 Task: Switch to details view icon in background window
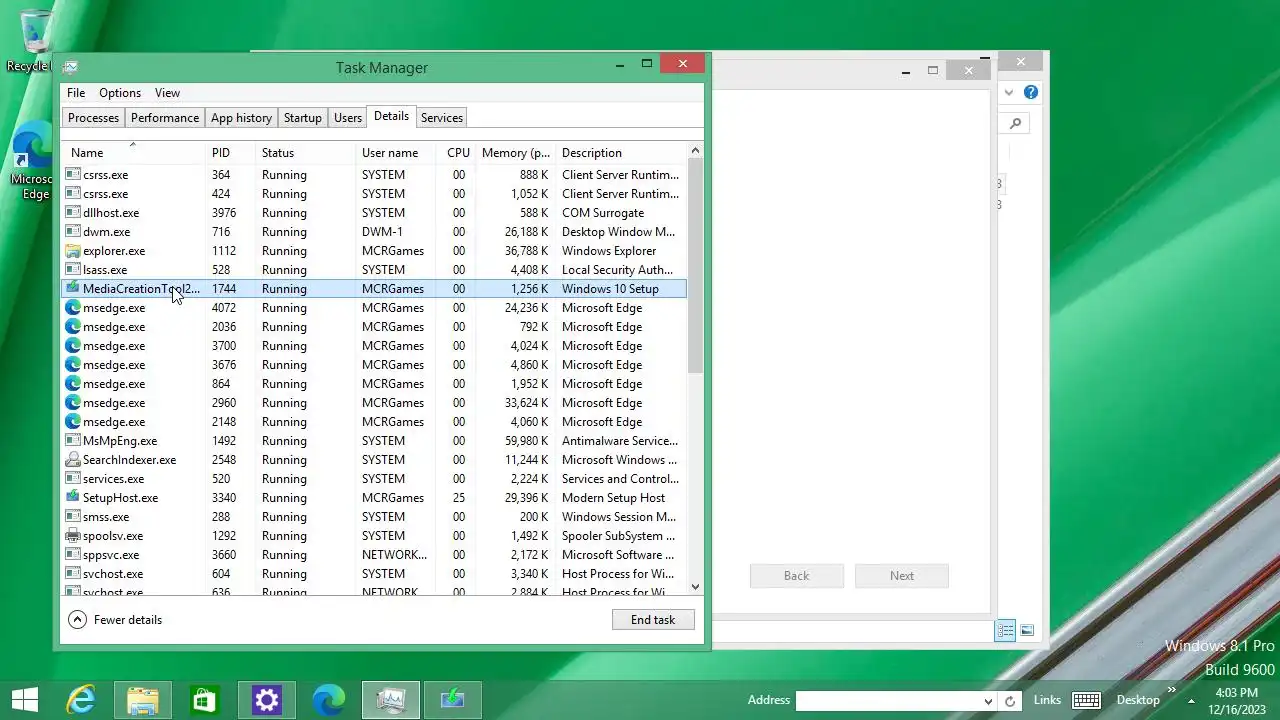pyautogui.click(x=1005, y=630)
